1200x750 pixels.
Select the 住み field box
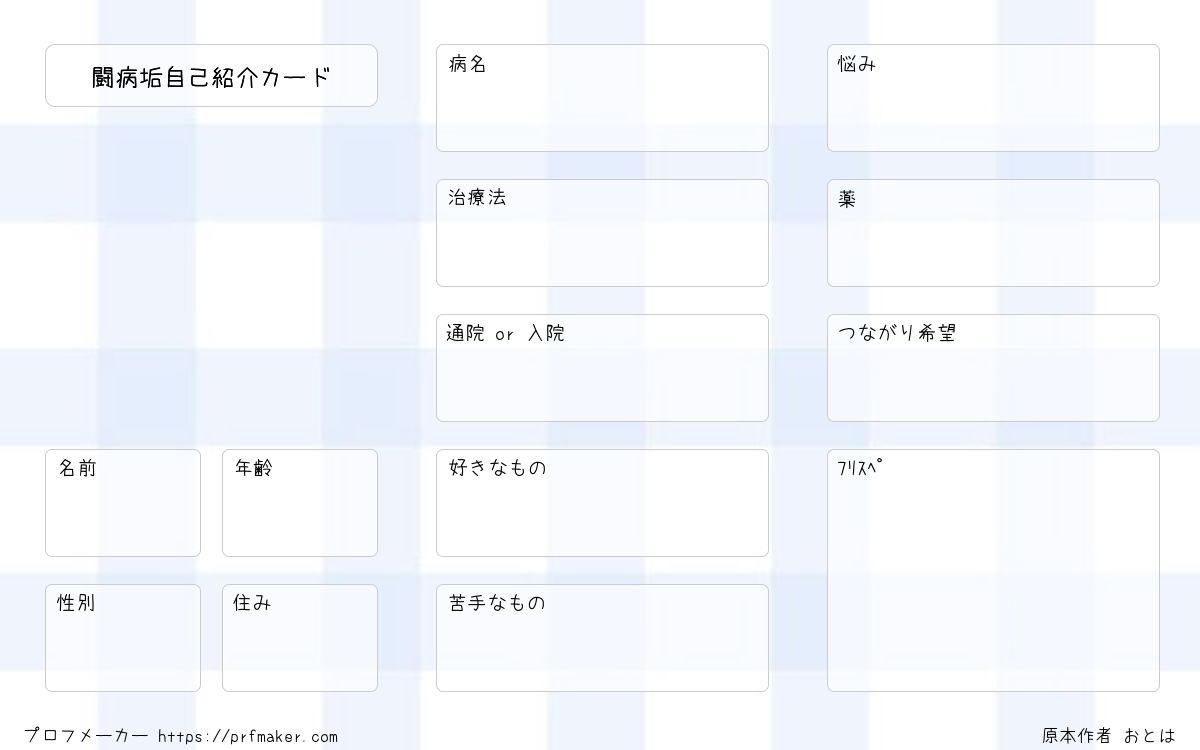(300, 638)
